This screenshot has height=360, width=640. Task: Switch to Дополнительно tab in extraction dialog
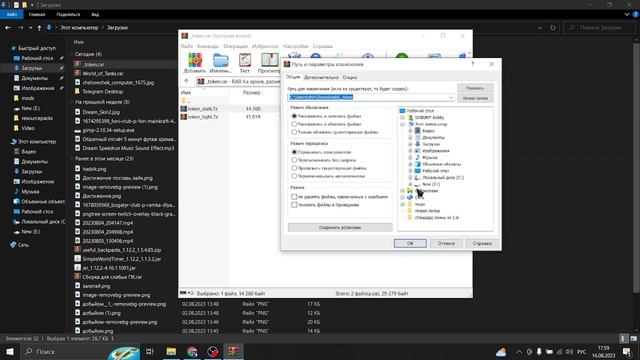coord(321,77)
